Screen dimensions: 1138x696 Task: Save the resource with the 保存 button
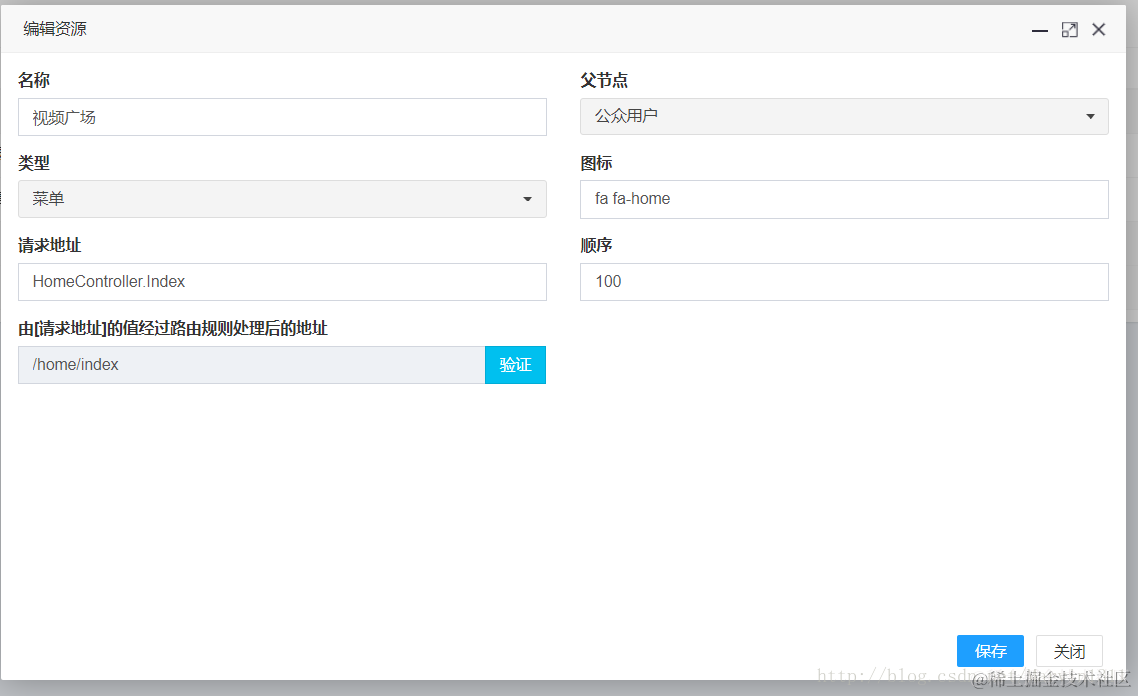coord(990,651)
